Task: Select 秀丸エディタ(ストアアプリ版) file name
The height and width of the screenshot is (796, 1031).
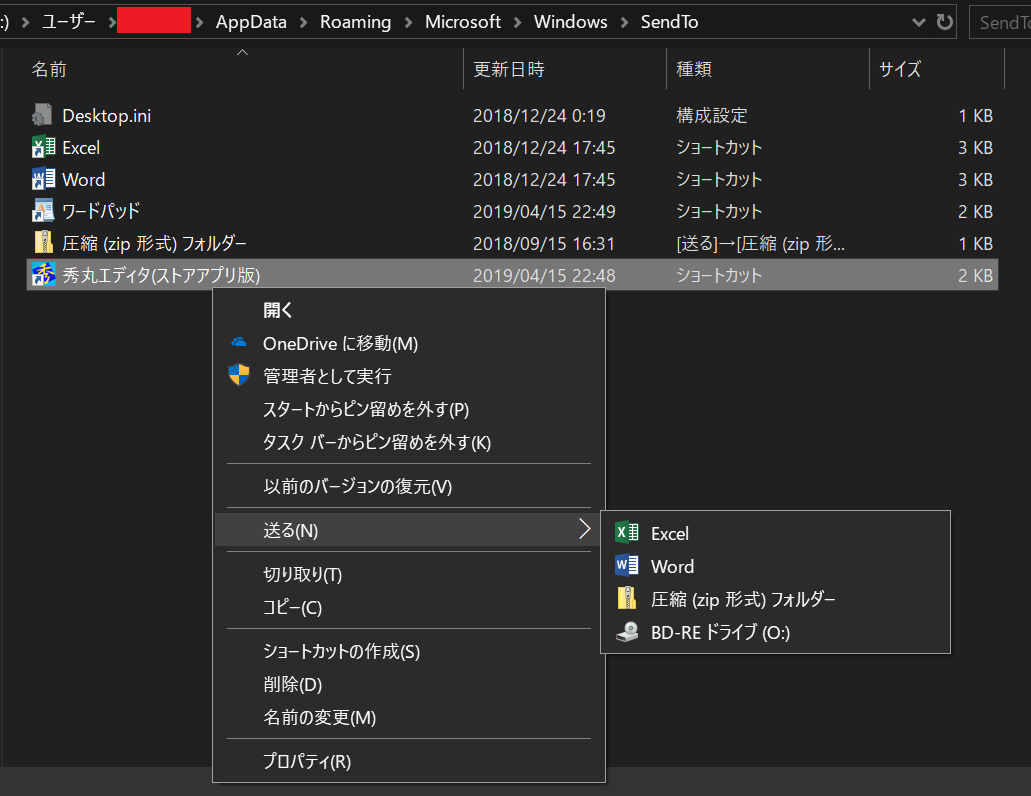Action: pos(161,275)
